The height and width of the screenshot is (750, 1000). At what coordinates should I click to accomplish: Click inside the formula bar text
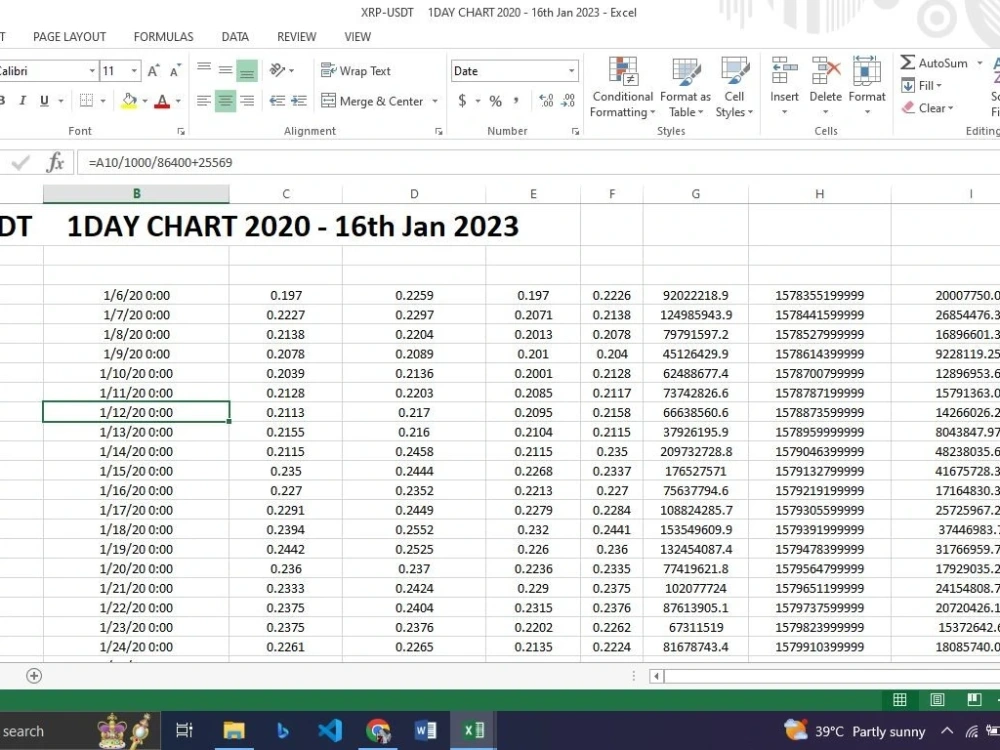pyautogui.click(x=160, y=163)
